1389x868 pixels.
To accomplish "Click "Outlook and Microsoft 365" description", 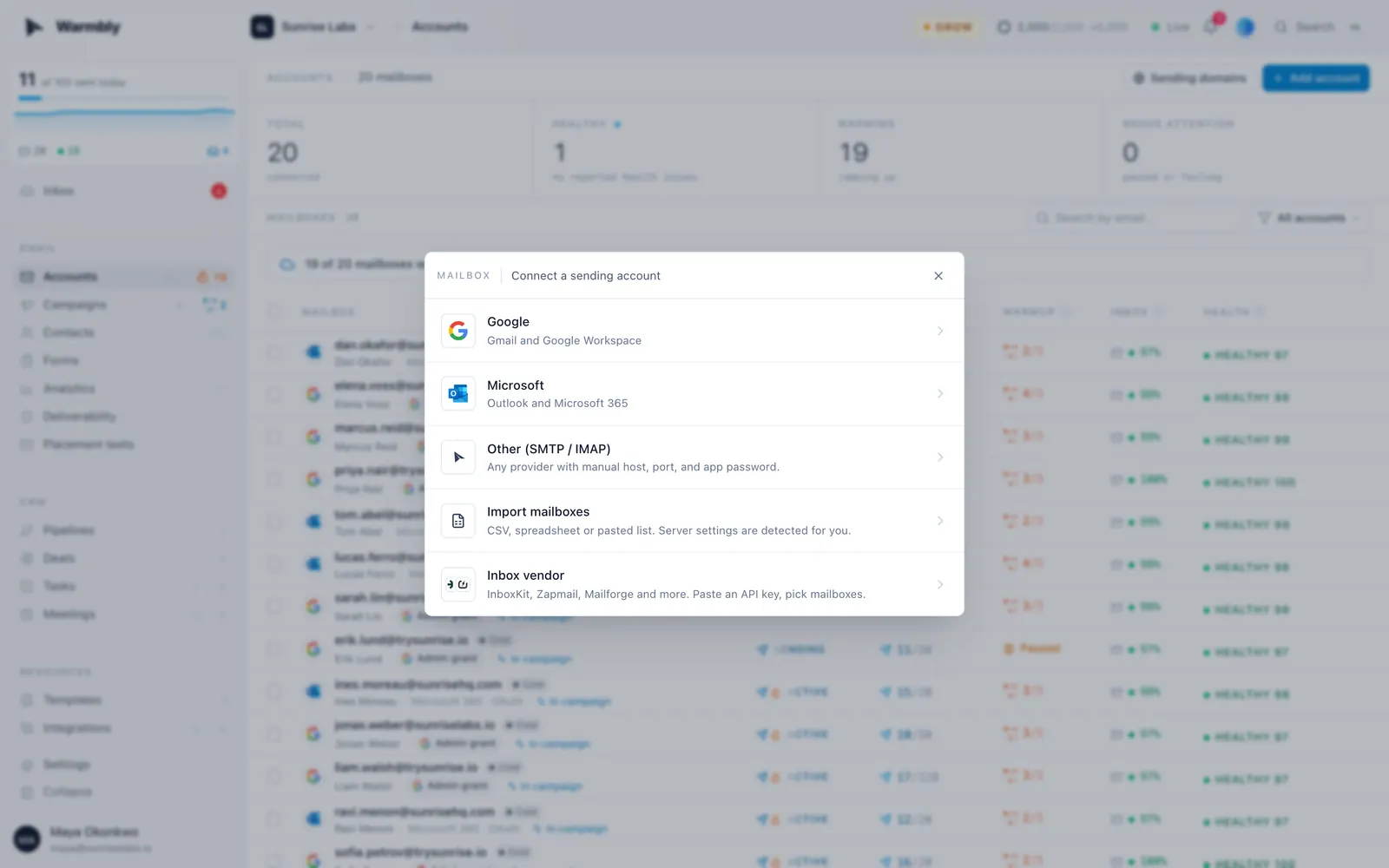I will [557, 404].
